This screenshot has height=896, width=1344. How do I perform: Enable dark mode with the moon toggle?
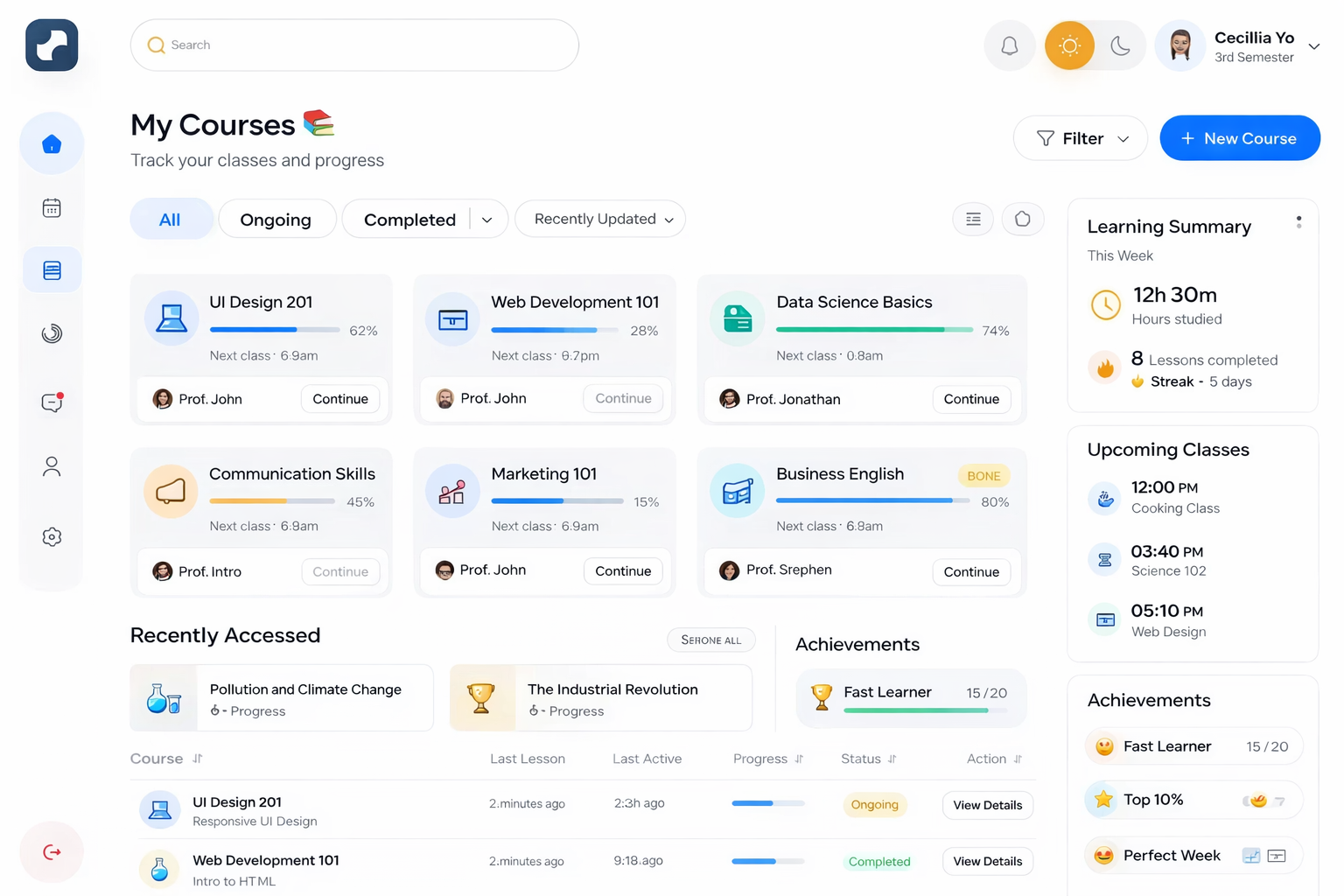(x=1121, y=45)
